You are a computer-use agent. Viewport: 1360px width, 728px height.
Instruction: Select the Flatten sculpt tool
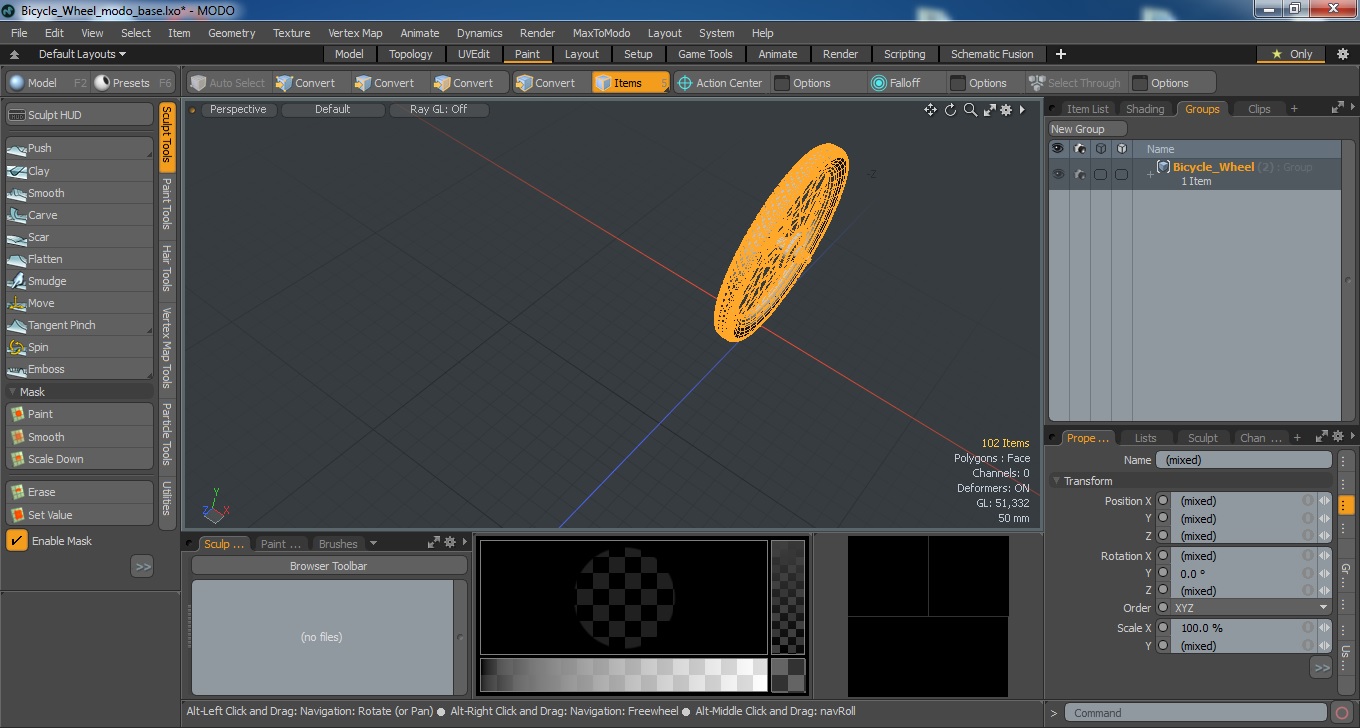[80, 259]
